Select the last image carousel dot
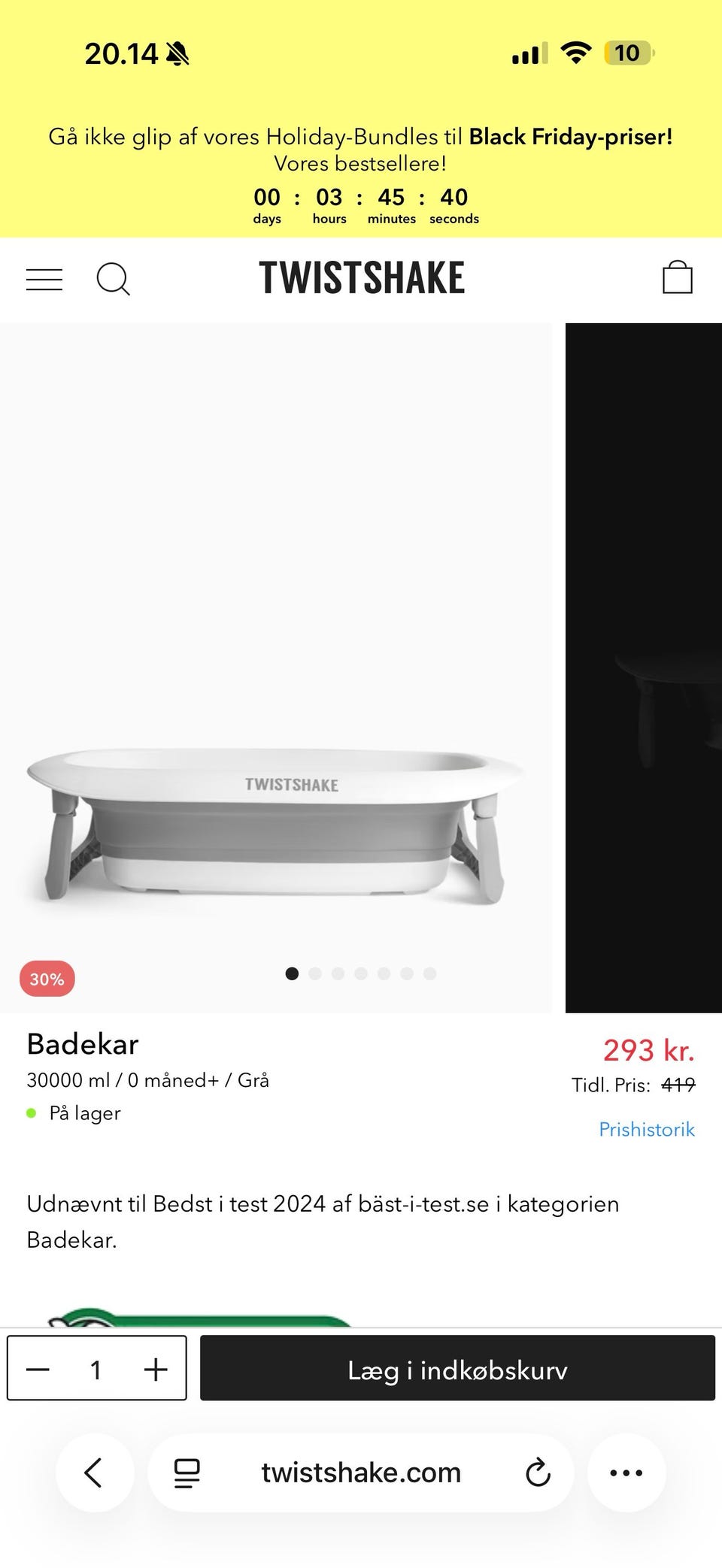The image size is (722, 1568). 429,973
